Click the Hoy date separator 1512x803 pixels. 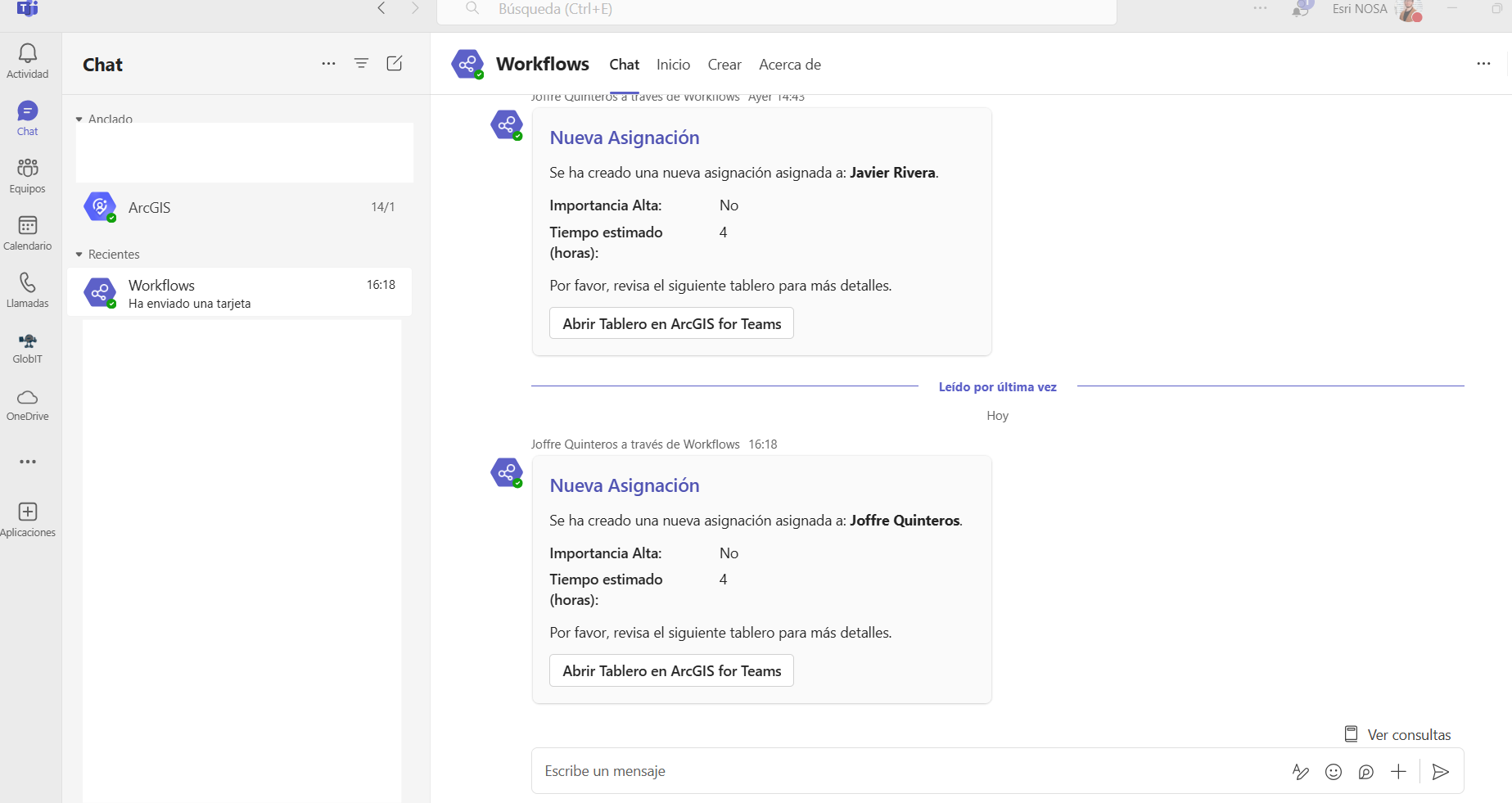coord(997,416)
